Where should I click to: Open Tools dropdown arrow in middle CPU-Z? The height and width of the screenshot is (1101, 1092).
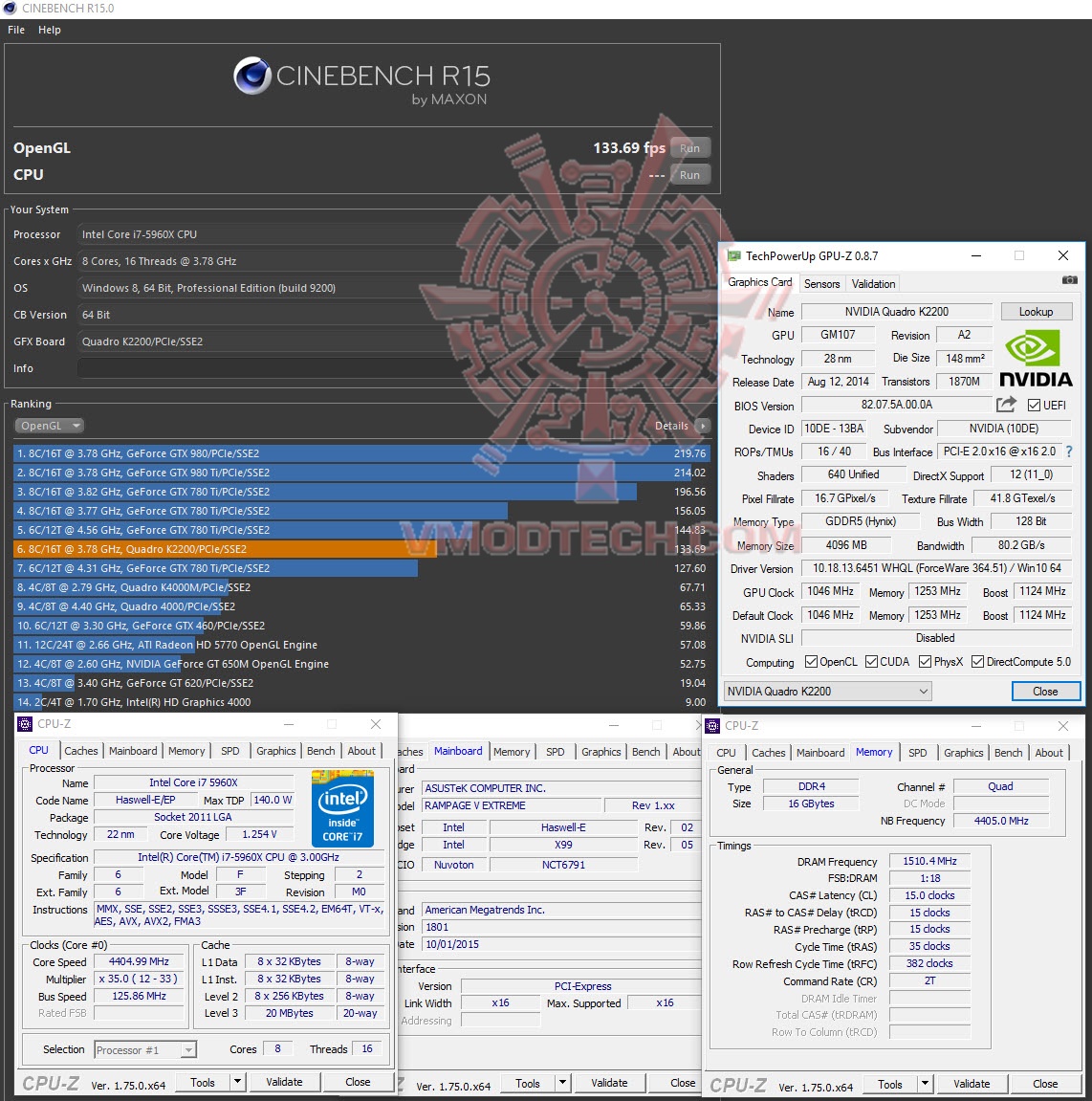pos(562,1083)
